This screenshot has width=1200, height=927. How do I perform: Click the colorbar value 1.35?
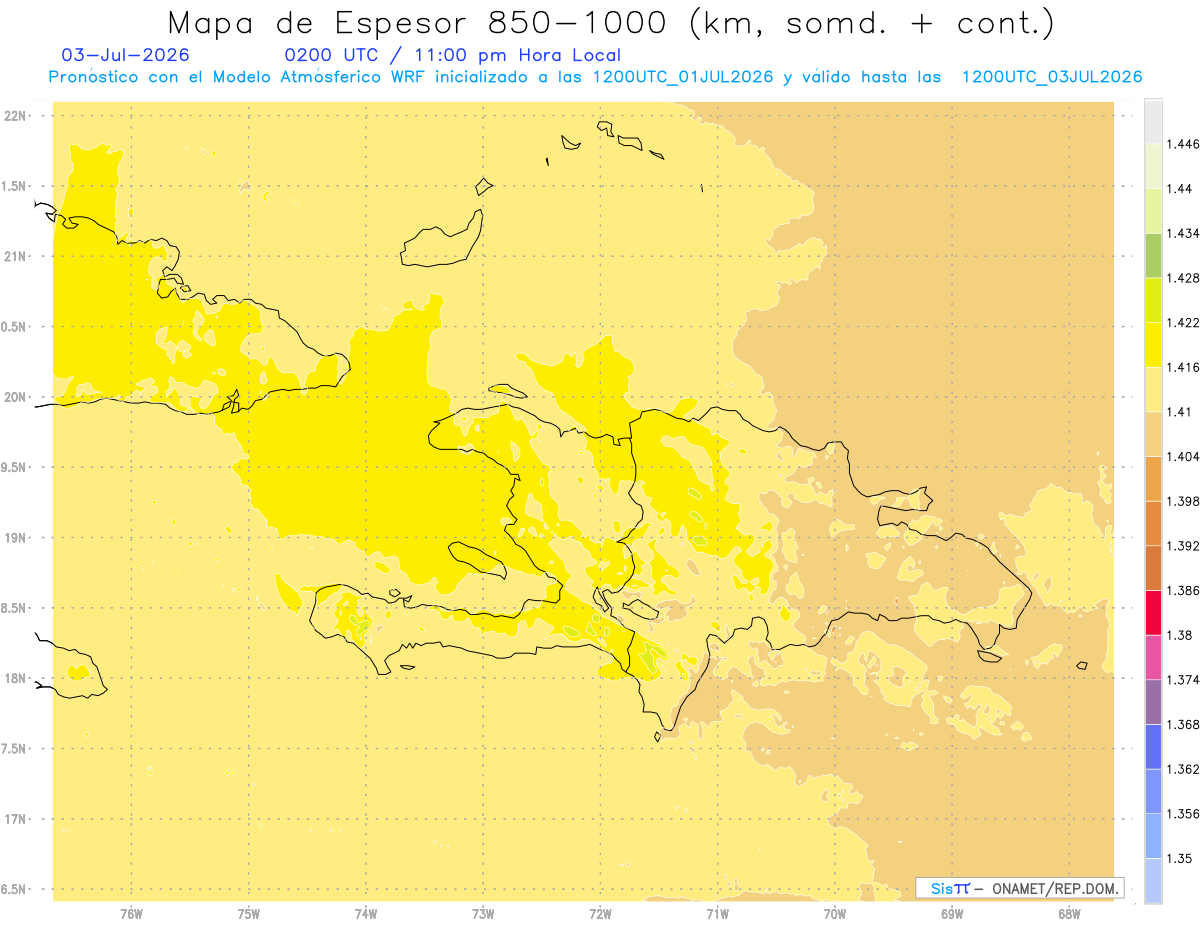point(1178,858)
